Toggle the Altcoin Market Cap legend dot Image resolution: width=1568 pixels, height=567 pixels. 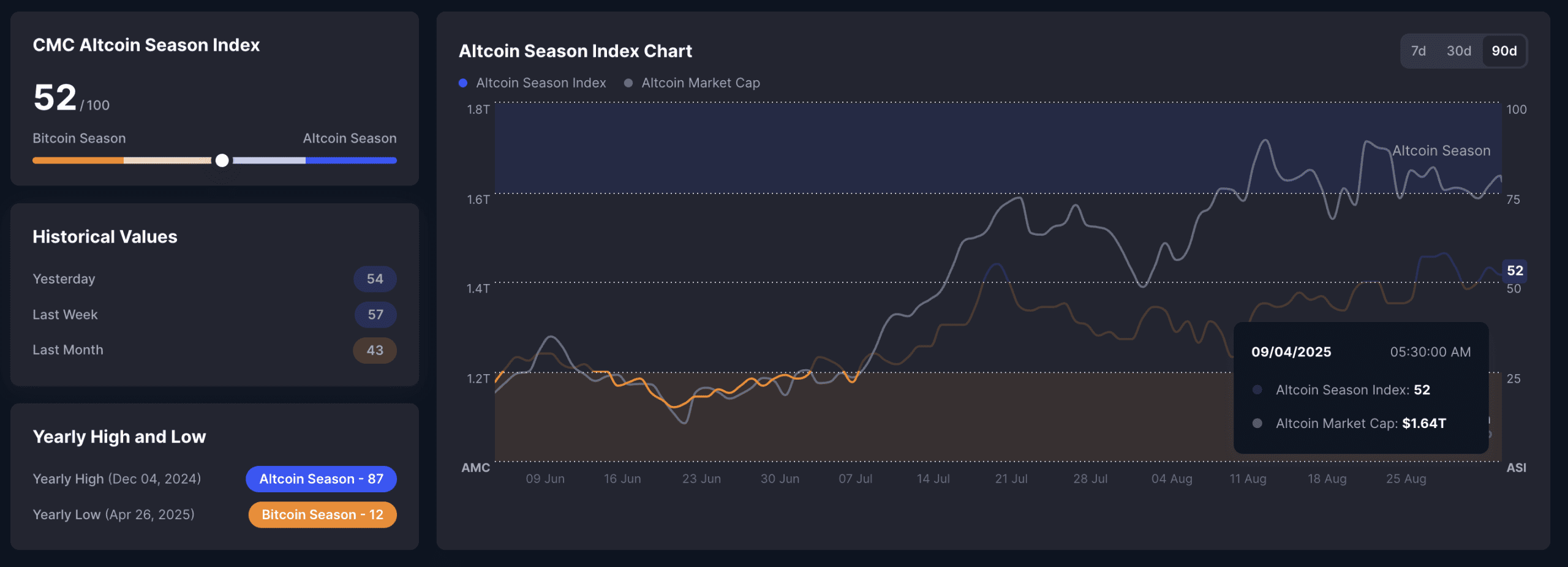click(628, 83)
